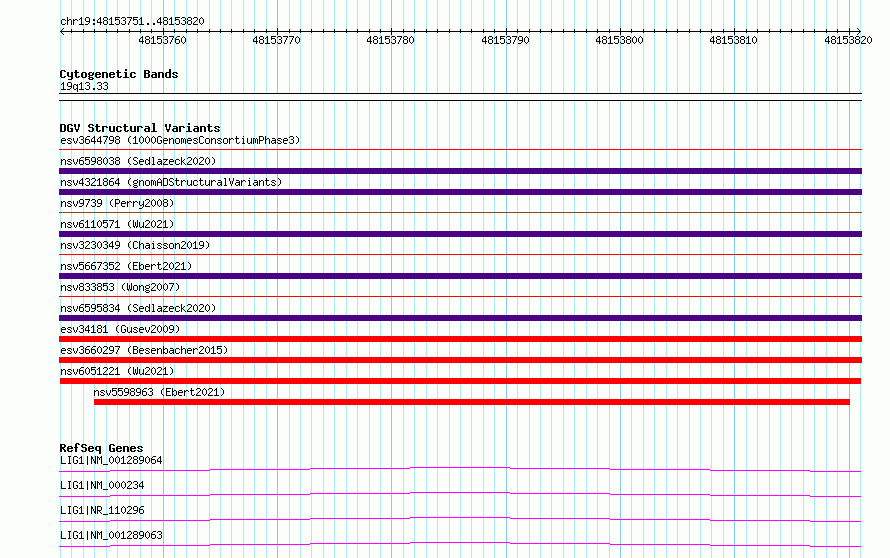Select nsv6595834 (Sedlazeck2020) label
Image resolution: width=890 pixels, height=558 pixels.
[138, 308]
